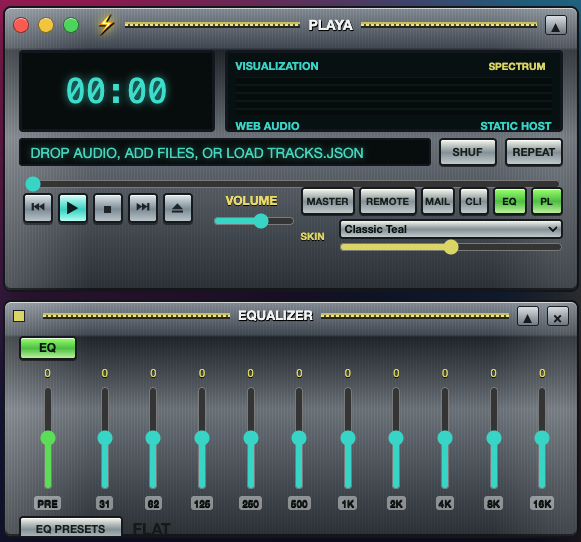Click the yellow square icon in Equalizer title bar
The width and height of the screenshot is (581, 542).
[19, 316]
